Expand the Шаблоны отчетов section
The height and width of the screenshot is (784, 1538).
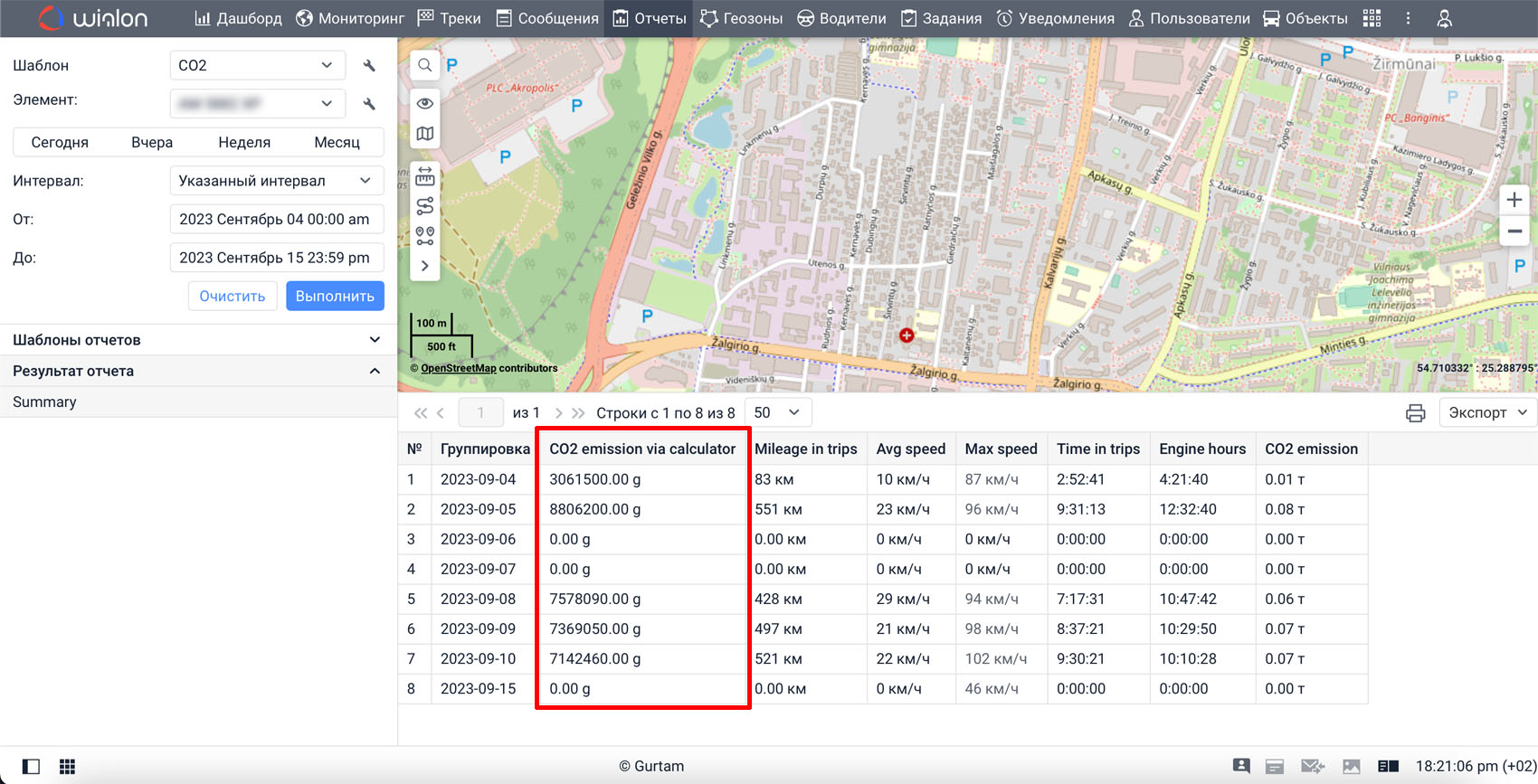point(198,340)
